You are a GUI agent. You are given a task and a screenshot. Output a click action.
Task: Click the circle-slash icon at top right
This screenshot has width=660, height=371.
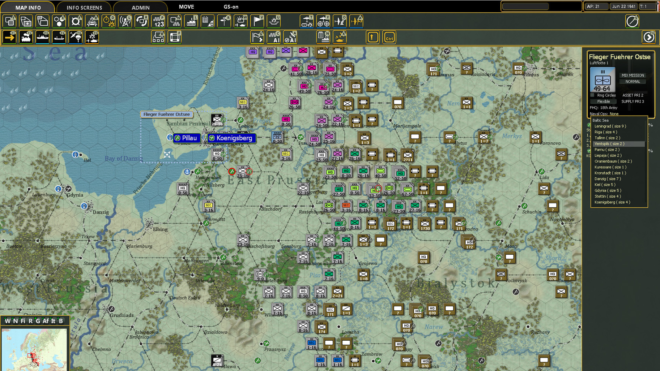click(x=632, y=21)
